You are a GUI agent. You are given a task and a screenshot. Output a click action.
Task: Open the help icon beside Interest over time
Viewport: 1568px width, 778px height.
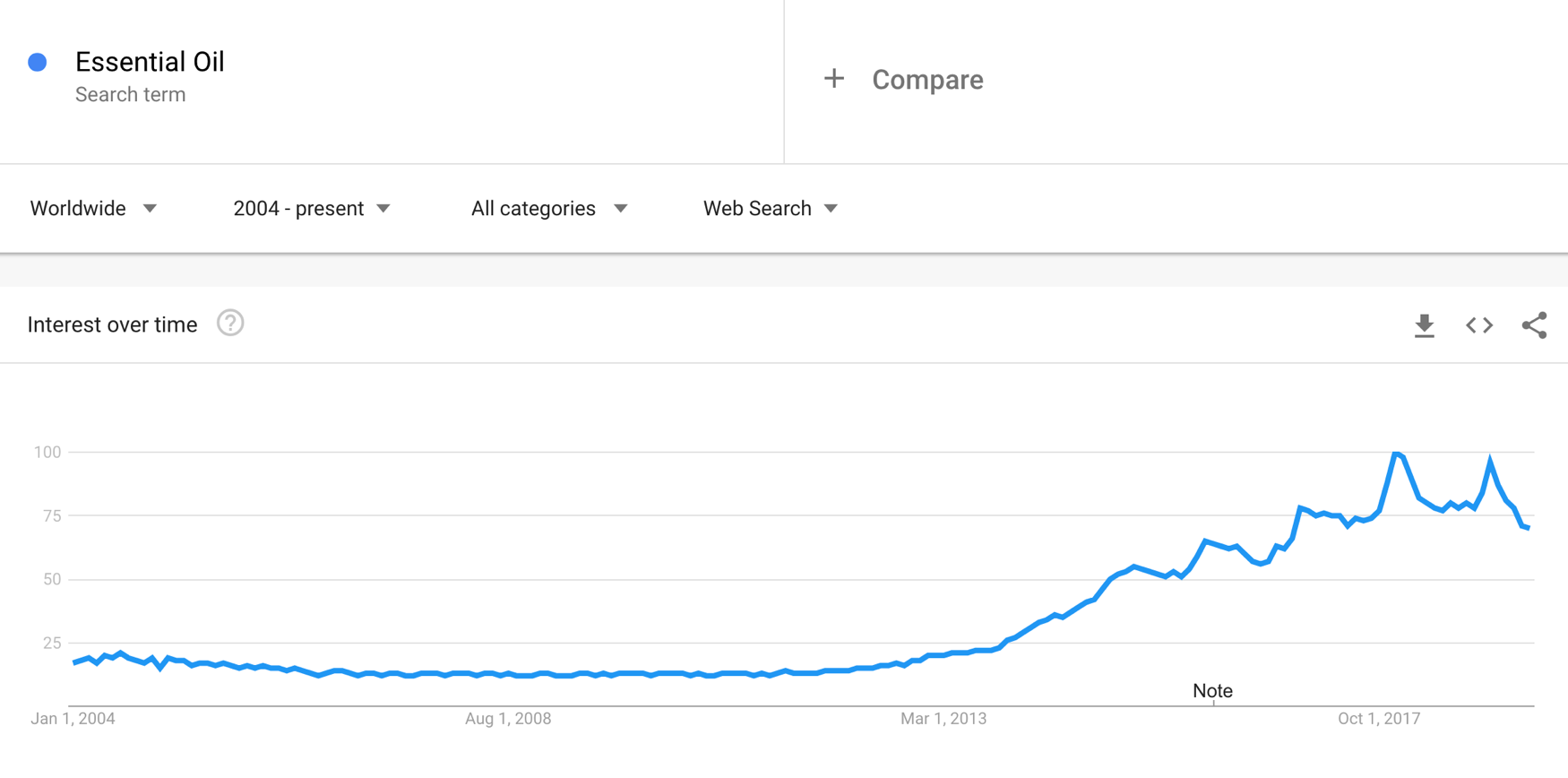click(x=230, y=324)
